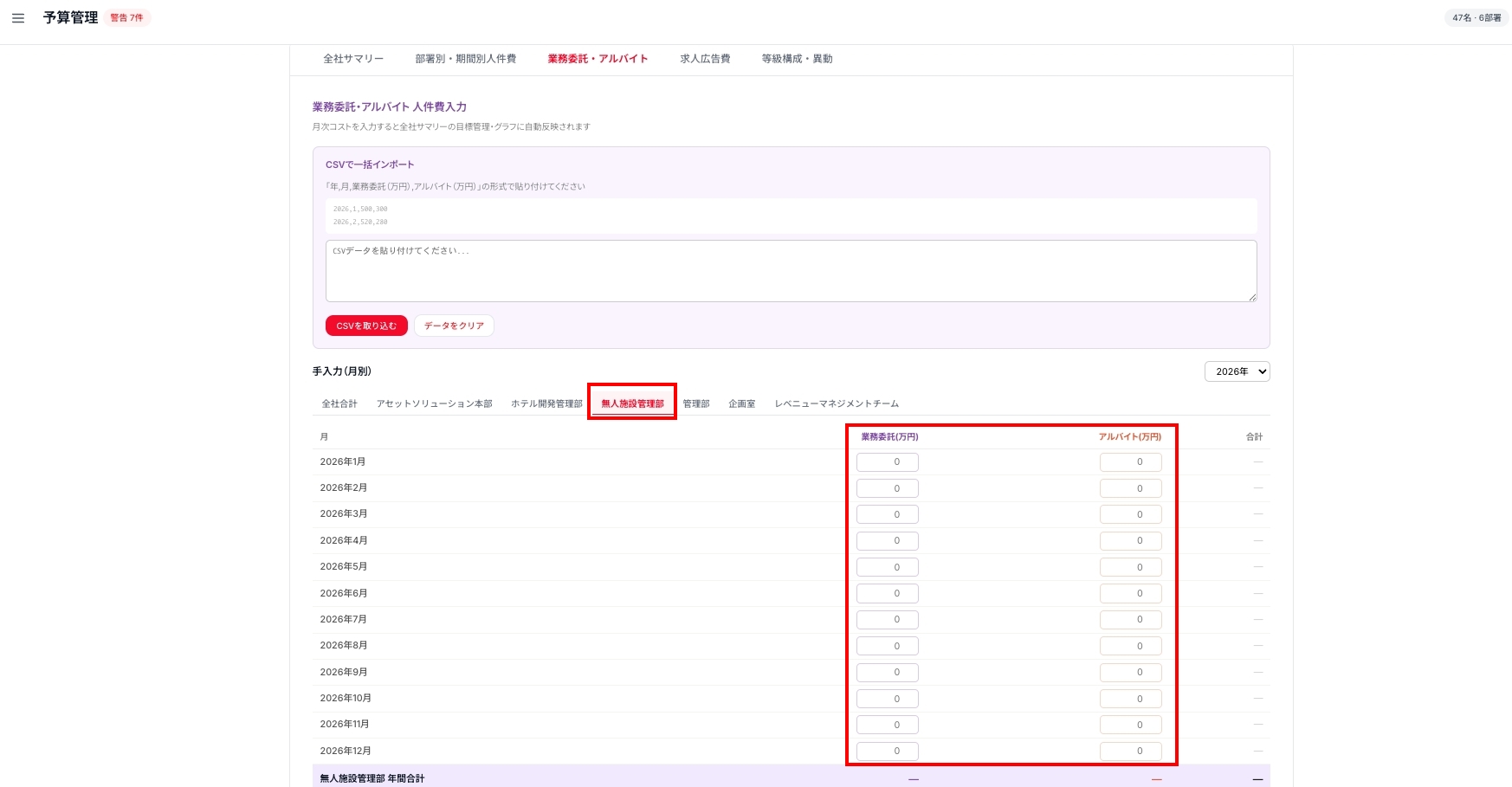
Task: Click アルバイト field for 2026年9月
Action: pos(1131,673)
